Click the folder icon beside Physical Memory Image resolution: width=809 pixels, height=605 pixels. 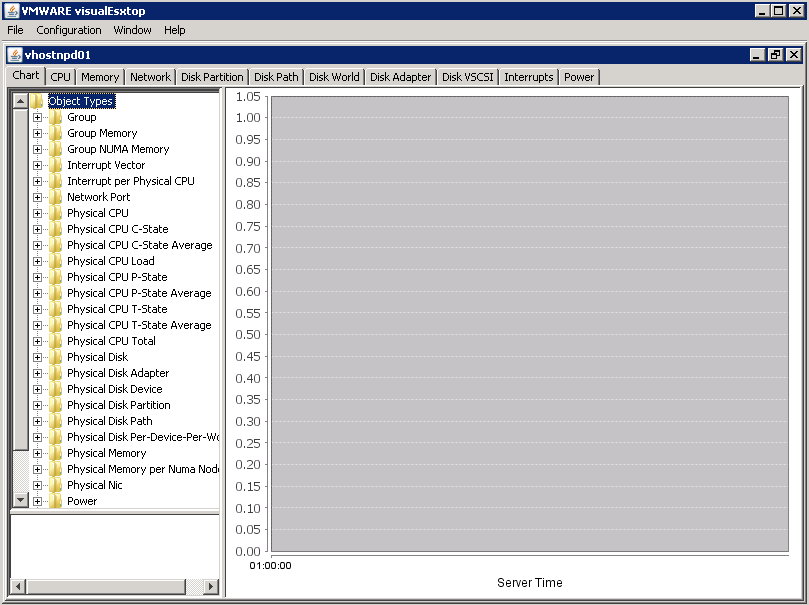(56, 453)
